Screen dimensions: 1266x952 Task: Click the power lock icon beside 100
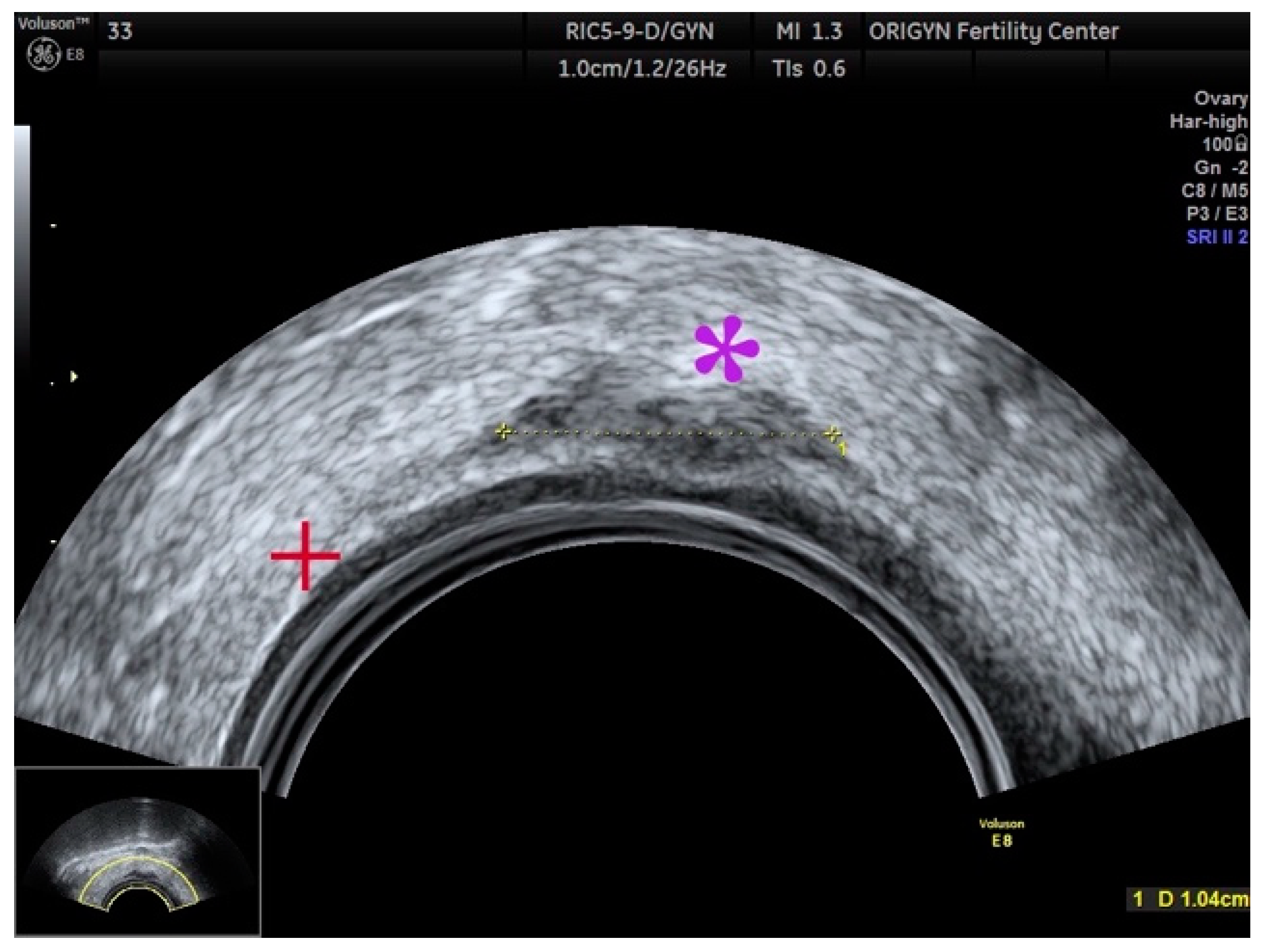click(1241, 143)
